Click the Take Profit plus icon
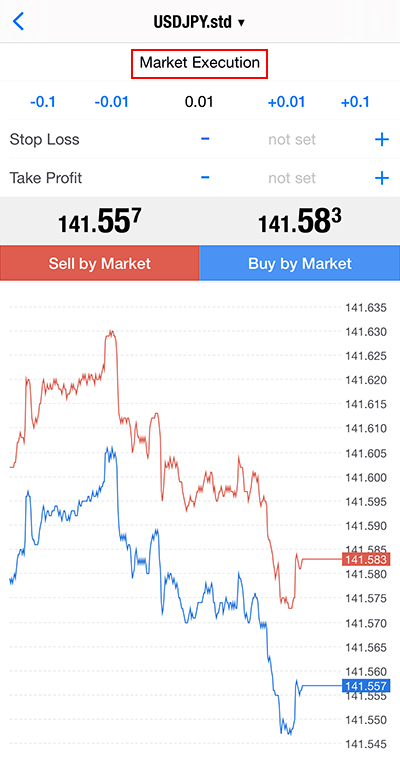The width and height of the screenshot is (400, 759). 382,178
